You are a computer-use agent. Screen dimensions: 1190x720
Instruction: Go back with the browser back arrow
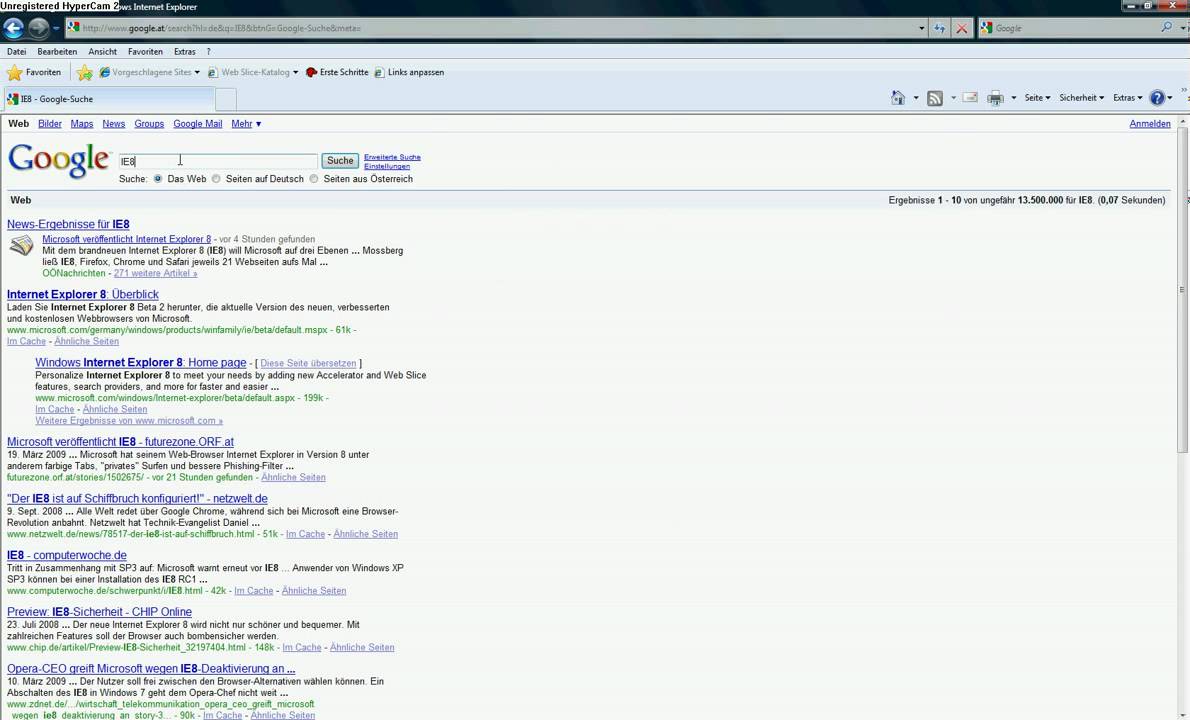click(14, 28)
